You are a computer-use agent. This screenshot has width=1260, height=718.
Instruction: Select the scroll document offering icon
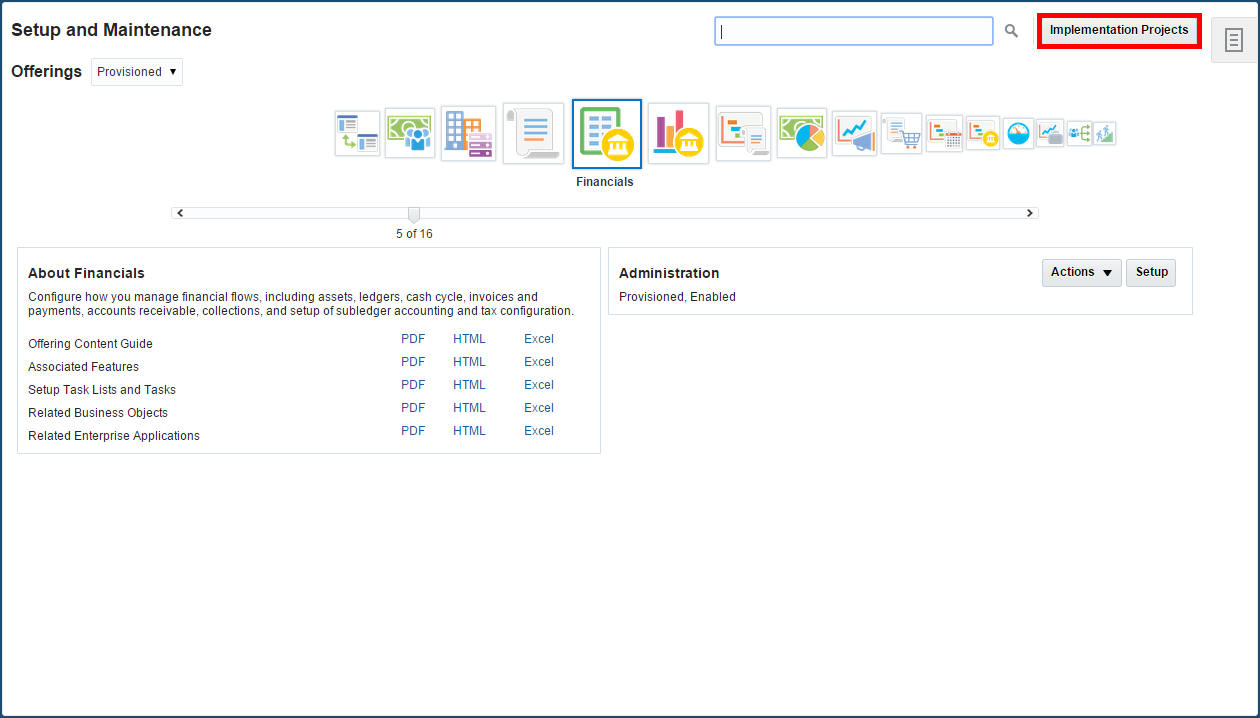click(x=533, y=134)
